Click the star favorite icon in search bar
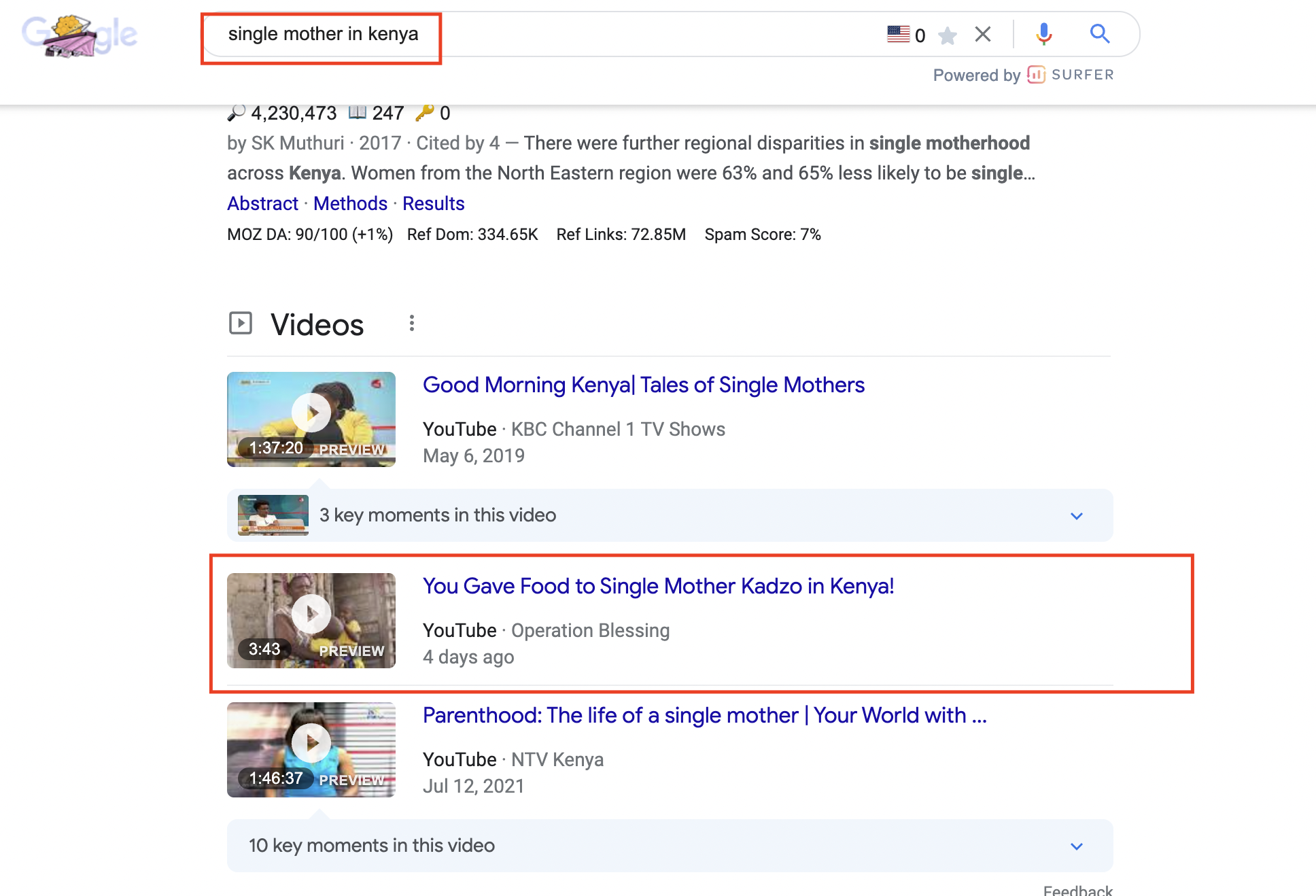 (947, 35)
